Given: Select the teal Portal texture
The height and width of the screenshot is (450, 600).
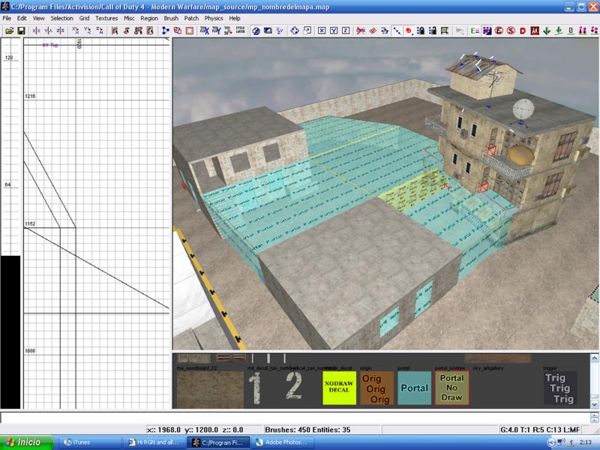Looking at the screenshot, I should tap(414, 388).
